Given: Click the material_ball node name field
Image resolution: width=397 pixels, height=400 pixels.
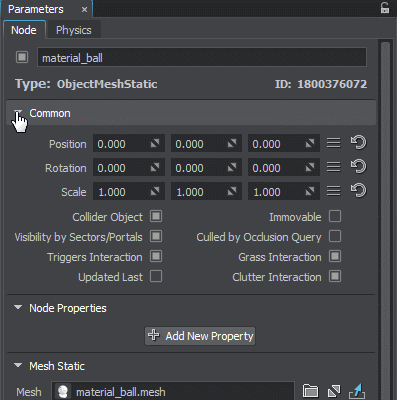Looking at the screenshot, I should [x=202, y=58].
